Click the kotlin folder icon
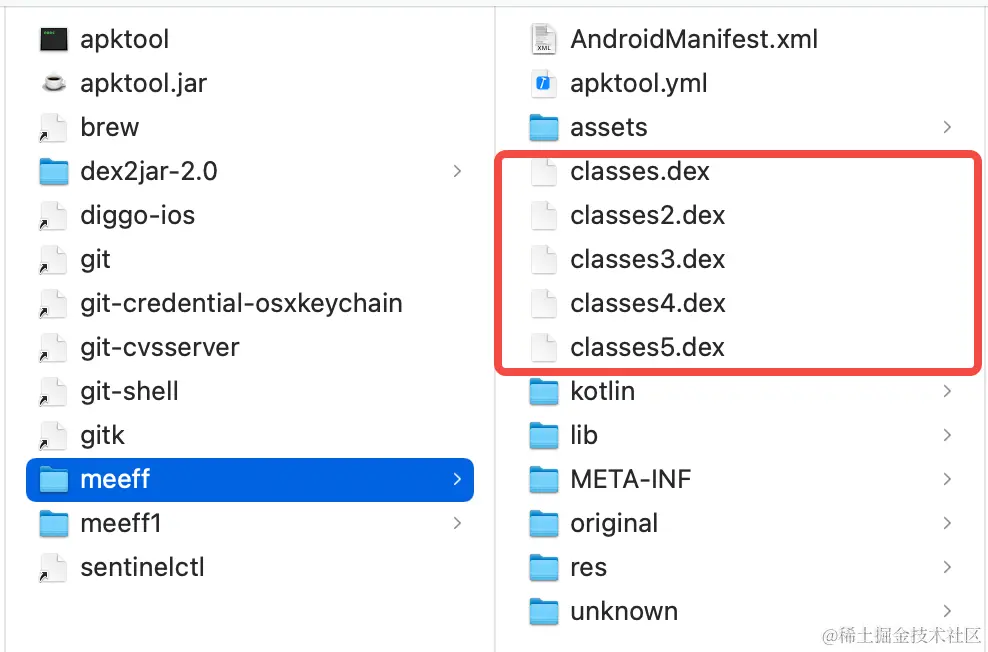The width and height of the screenshot is (988, 652). (544, 392)
